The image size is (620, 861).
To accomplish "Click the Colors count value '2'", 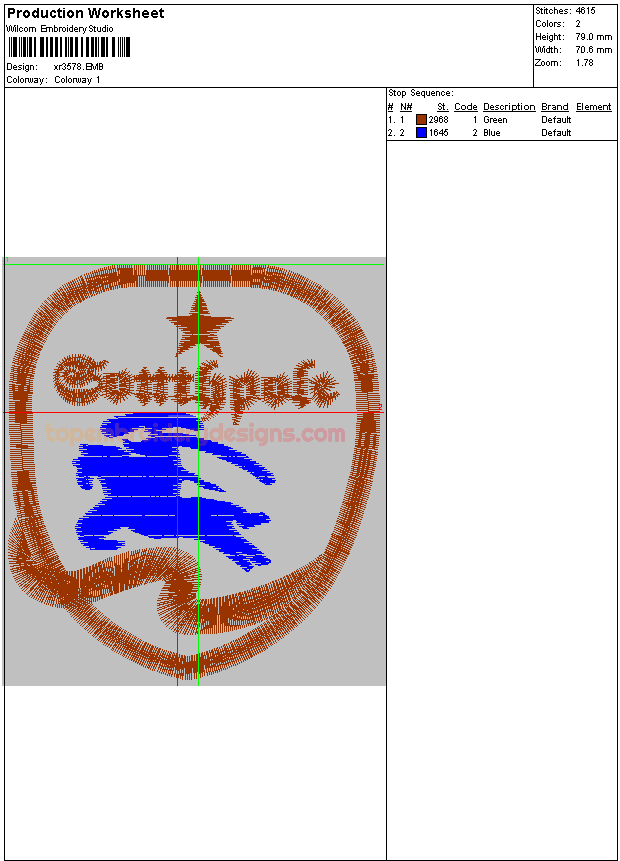I will 578,24.
